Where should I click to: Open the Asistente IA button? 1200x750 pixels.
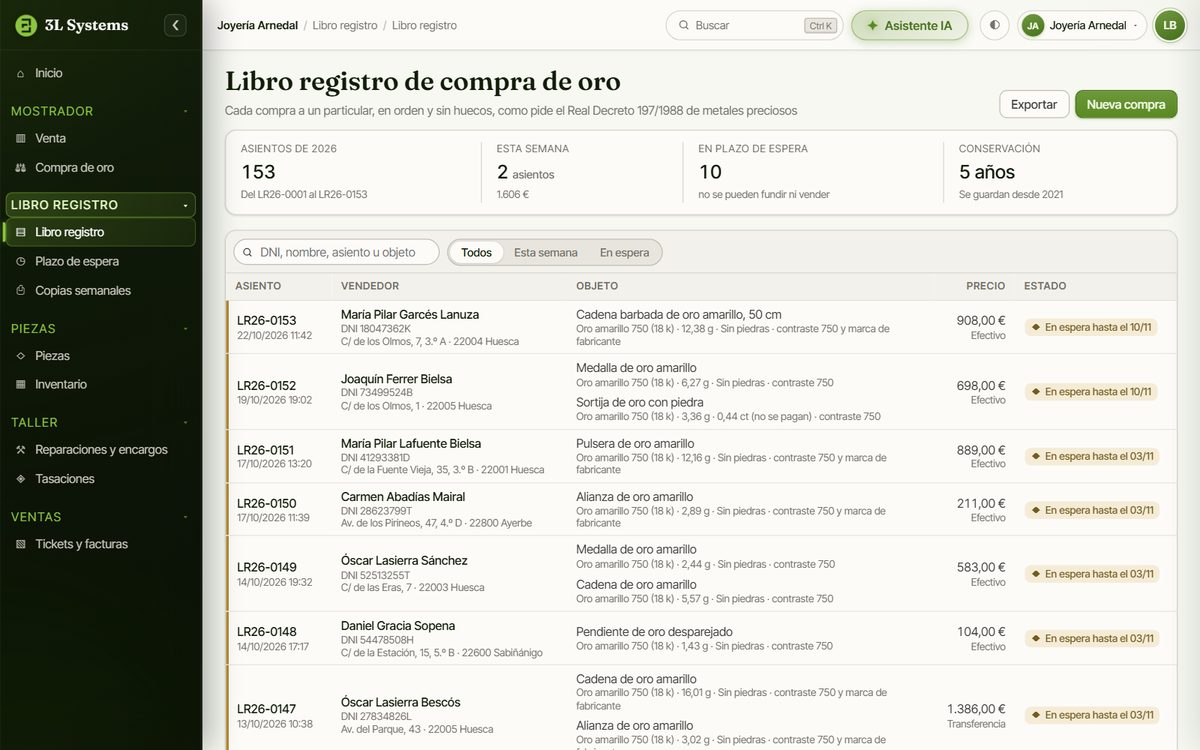(x=910, y=25)
